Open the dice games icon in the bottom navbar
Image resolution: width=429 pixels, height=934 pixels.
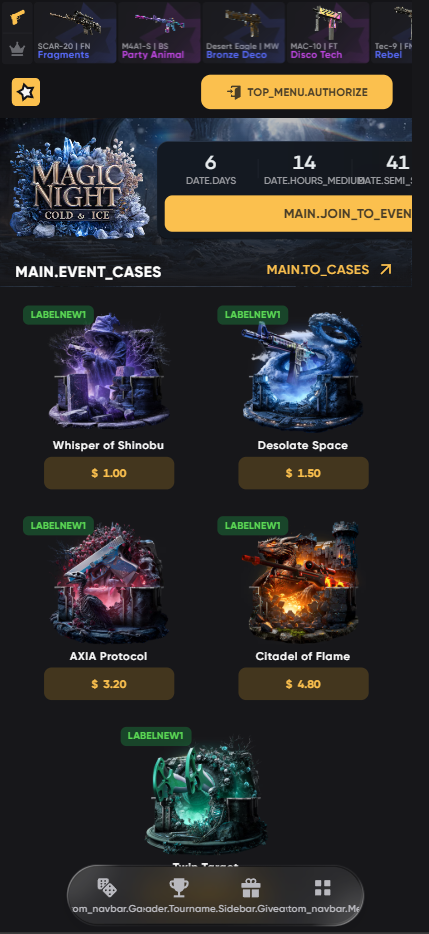pos(107,888)
